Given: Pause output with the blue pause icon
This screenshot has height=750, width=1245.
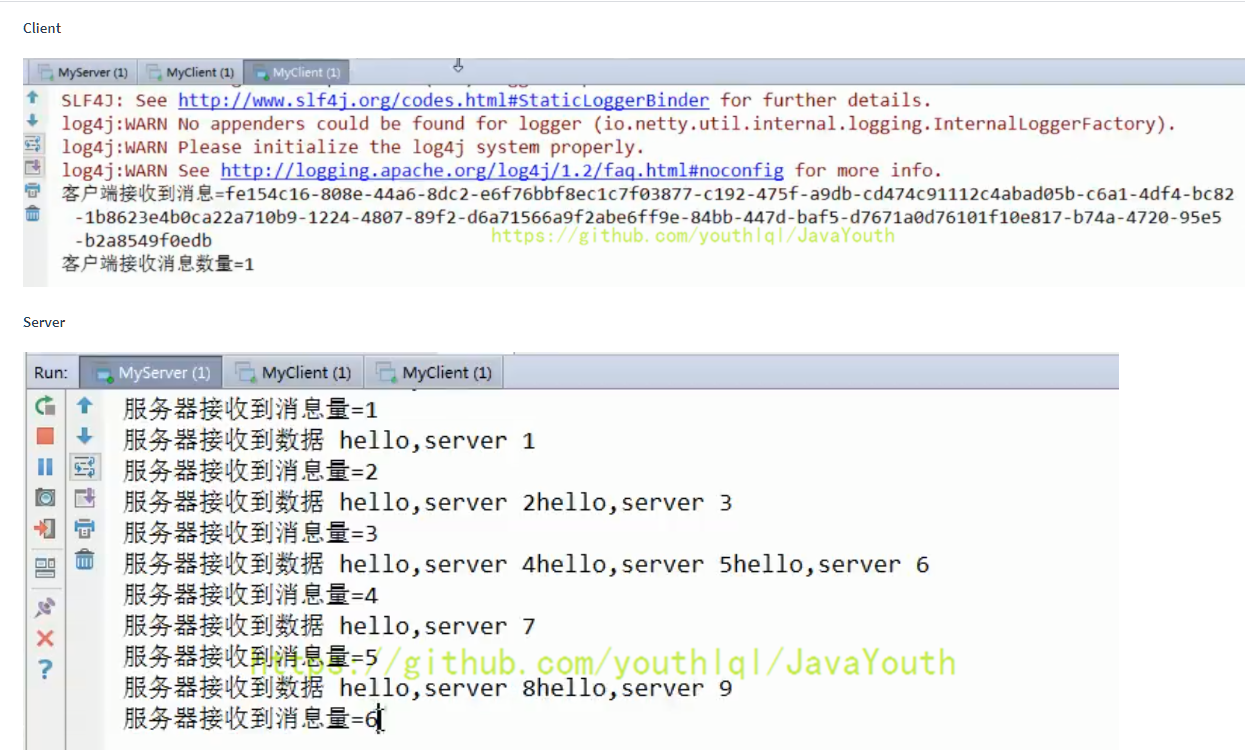Looking at the screenshot, I should (45, 467).
